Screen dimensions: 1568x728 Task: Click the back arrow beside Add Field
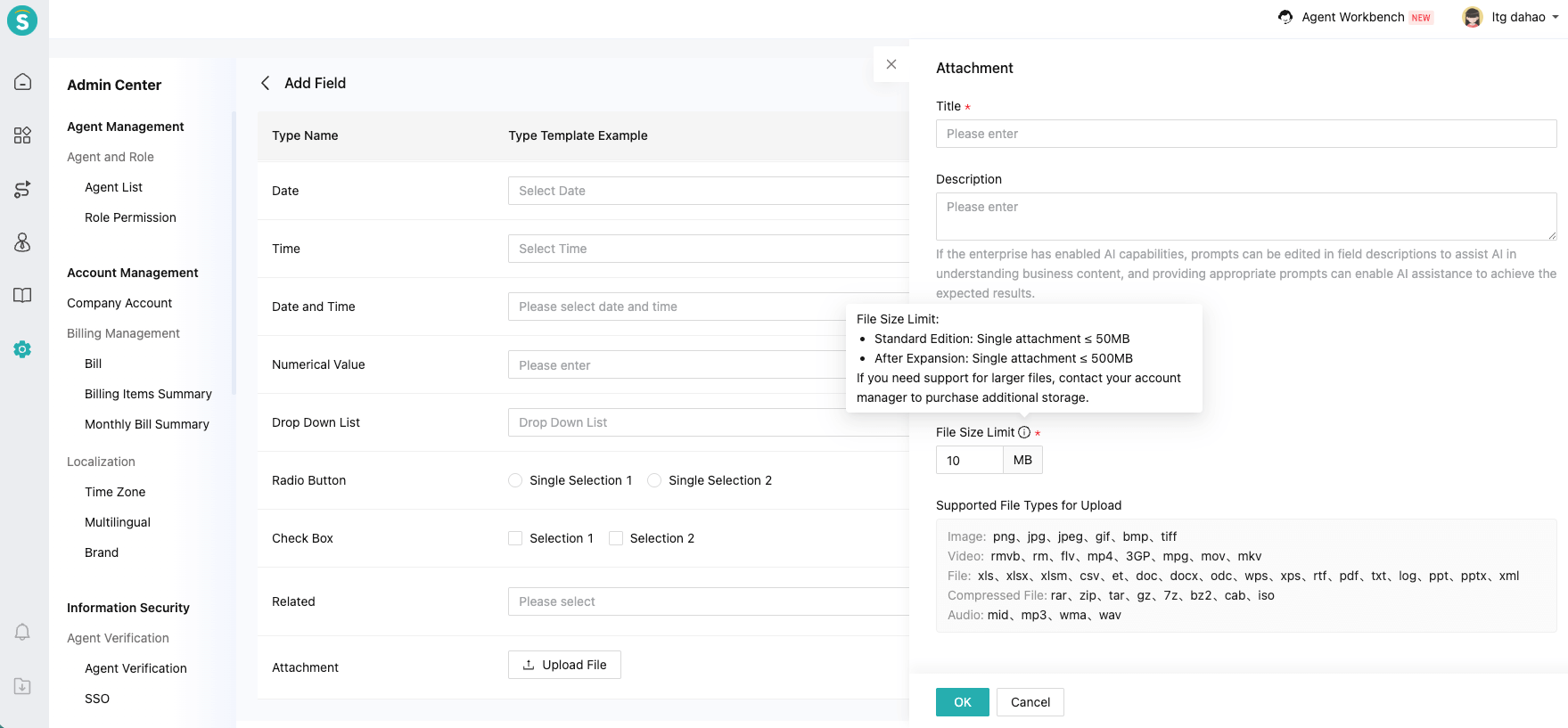265,83
